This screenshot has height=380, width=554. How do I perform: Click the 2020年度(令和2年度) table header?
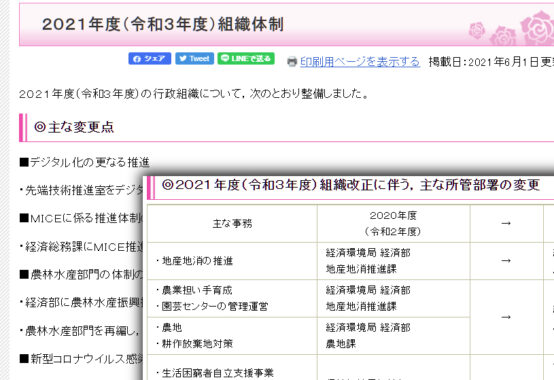[393, 224]
